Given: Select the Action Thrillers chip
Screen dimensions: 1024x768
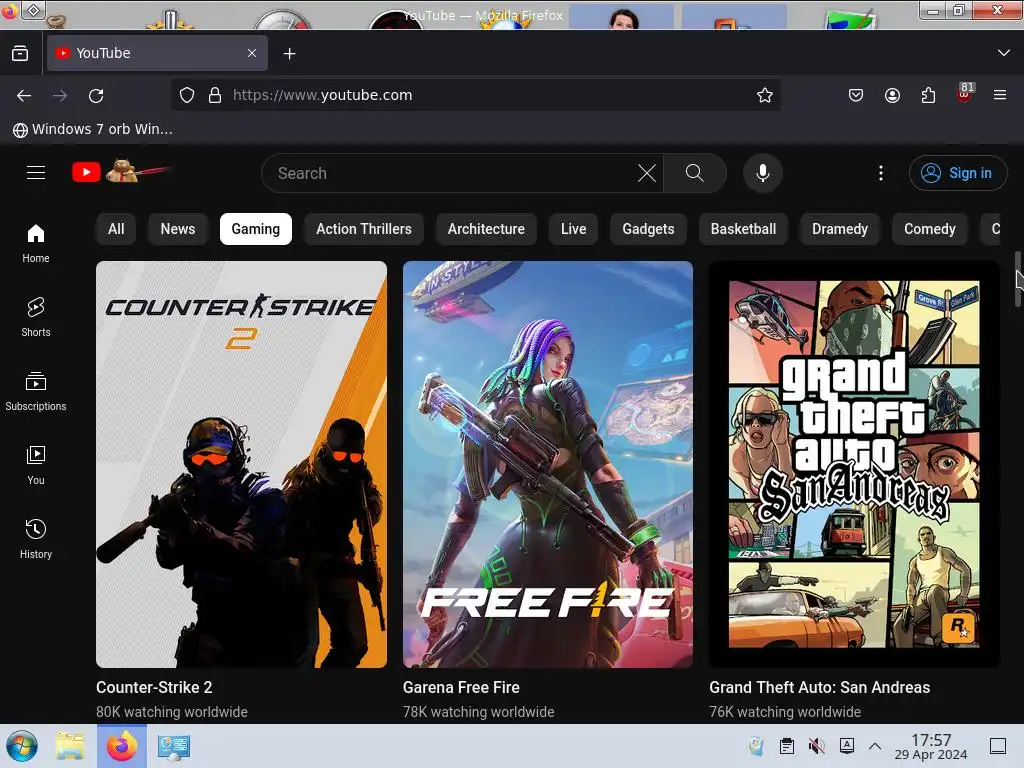Looking at the screenshot, I should tap(364, 229).
